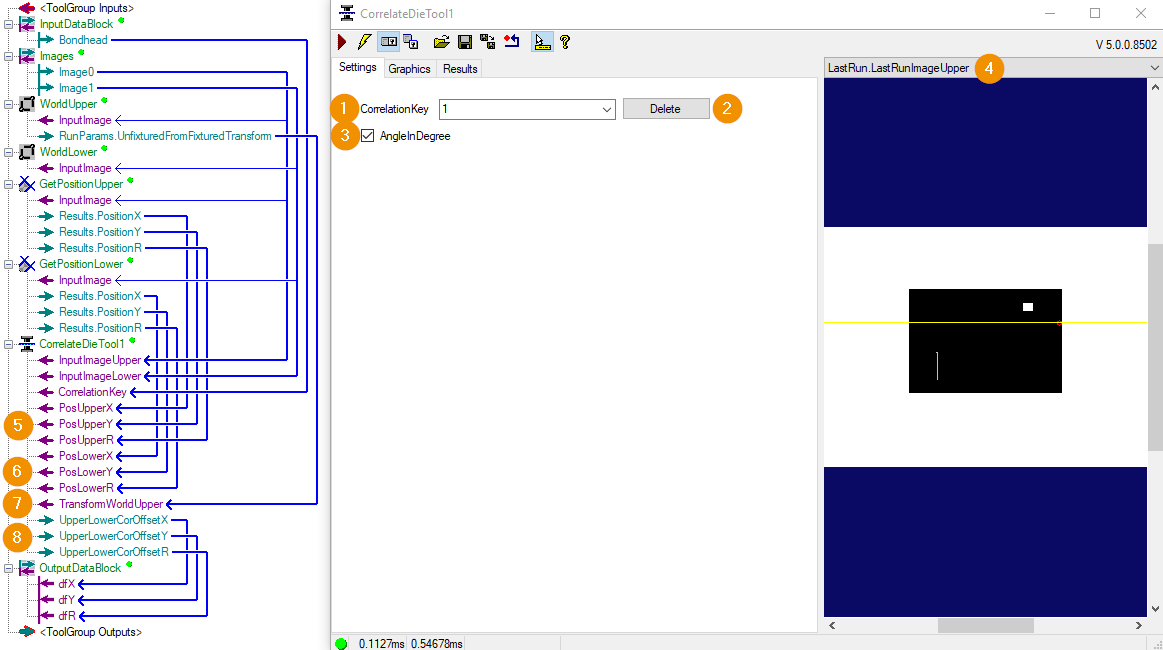
Task: Save with the floppy disk icon
Action: (x=465, y=42)
